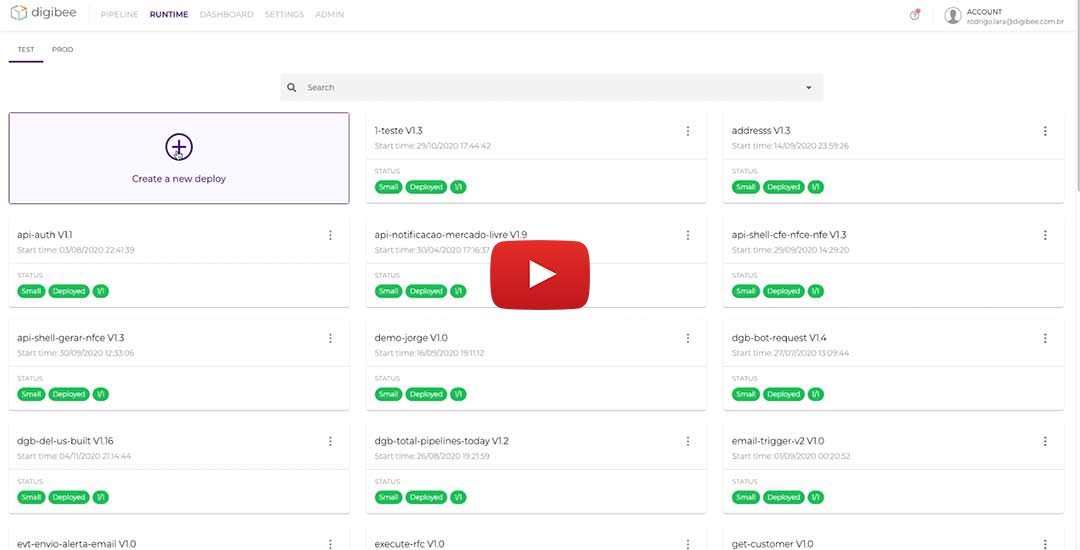Open options menu for email-trigger-v2 V1.0
The width and height of the screenshot is (1080, 550).
point(1045,441)
